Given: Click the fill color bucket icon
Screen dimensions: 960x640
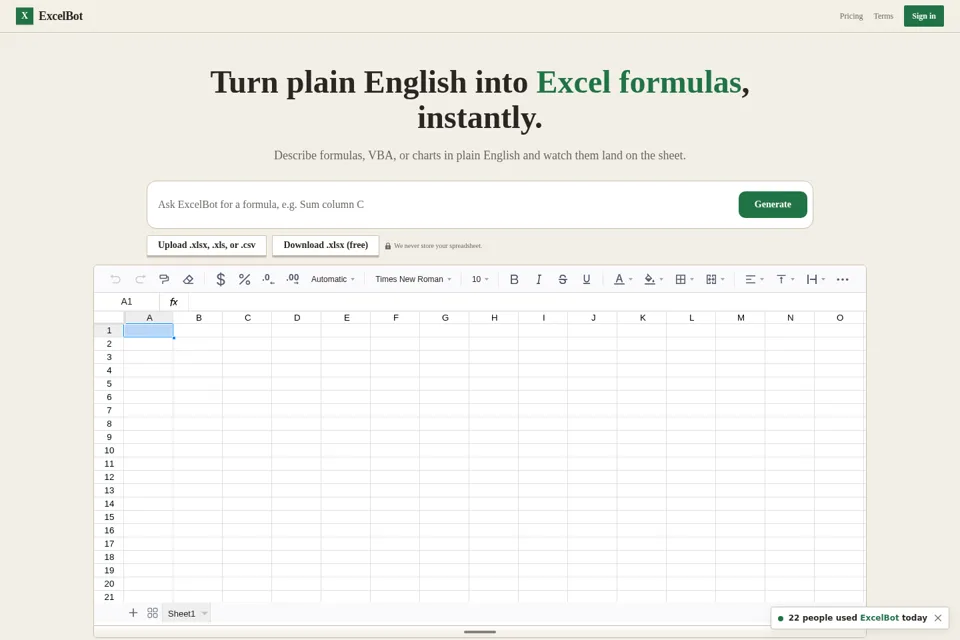Looking at the screenshot, I should 649,279.
